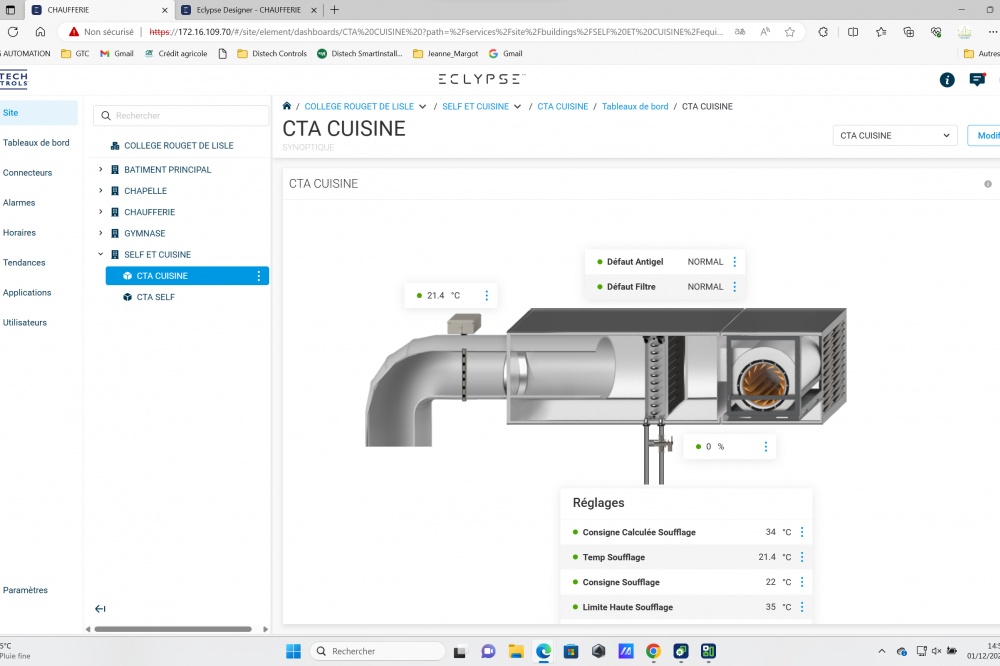Viewport: 1000px width, 666px height.
Task: Click the Modifier button
Action: click(x=984, y=135)
